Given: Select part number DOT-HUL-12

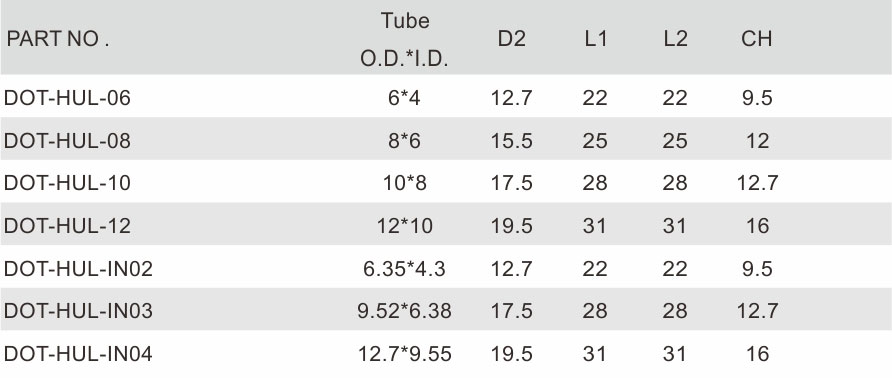Looking at the screenshot, I should click(x=67, y=226).
